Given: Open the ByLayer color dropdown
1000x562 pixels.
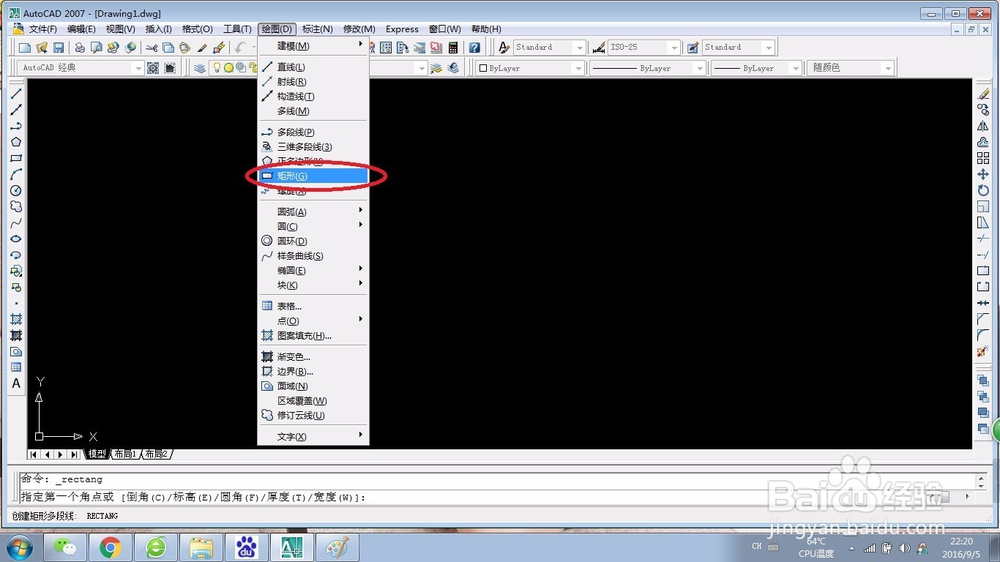Looking at the screenshot, I should pyautogui.click(x=578, y=68).
